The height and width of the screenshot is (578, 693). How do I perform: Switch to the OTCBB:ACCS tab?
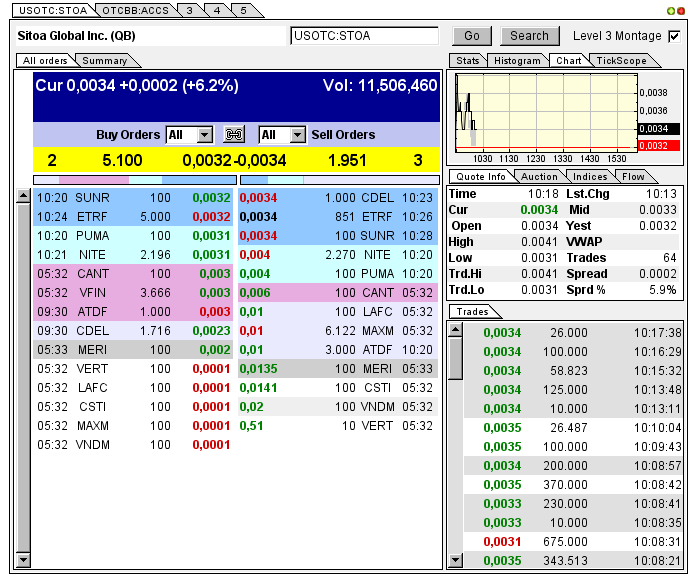pyautogui.click(x=136, y=10)
